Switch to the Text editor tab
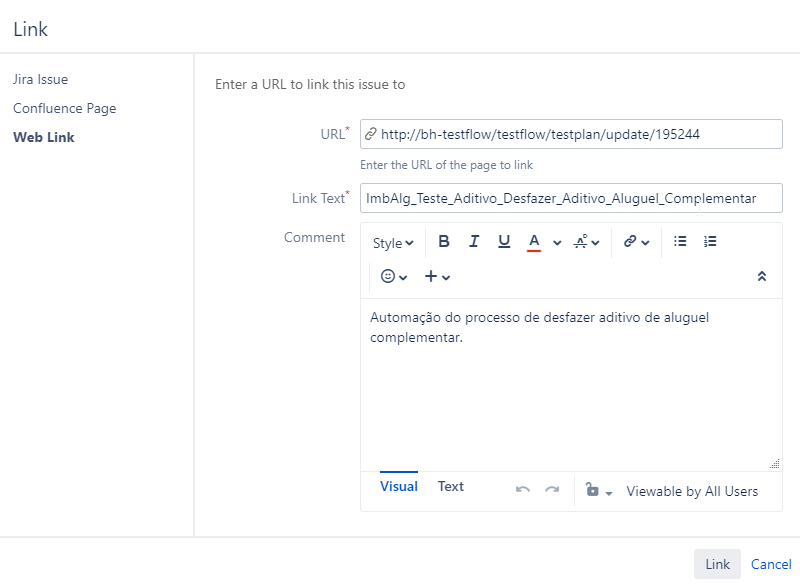This screenshot has width=800, height=584. 451,487
